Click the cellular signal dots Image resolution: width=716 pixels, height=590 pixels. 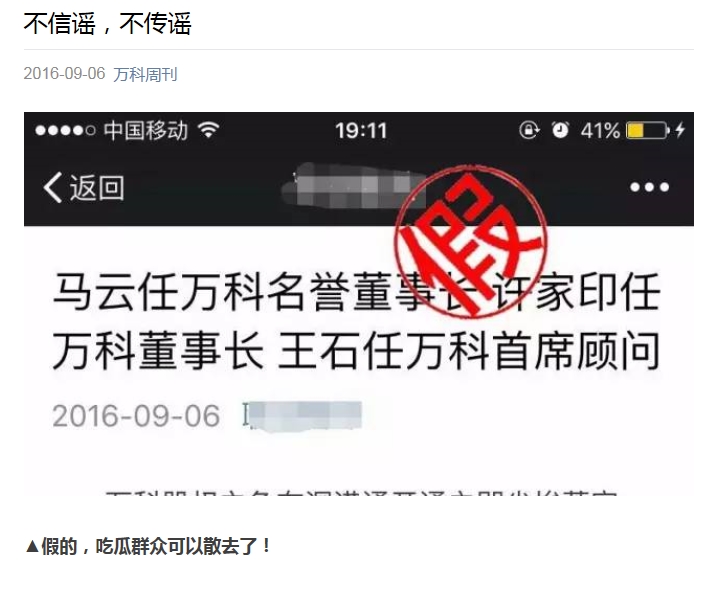[65, 131]
